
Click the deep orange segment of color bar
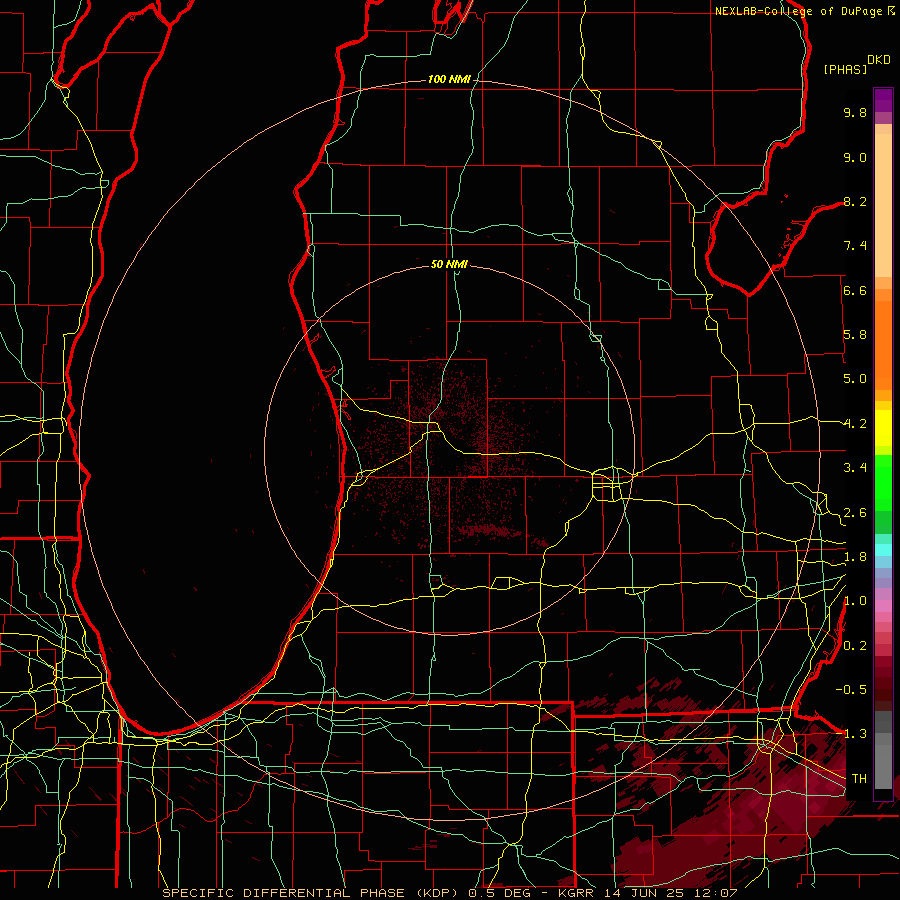883,344
